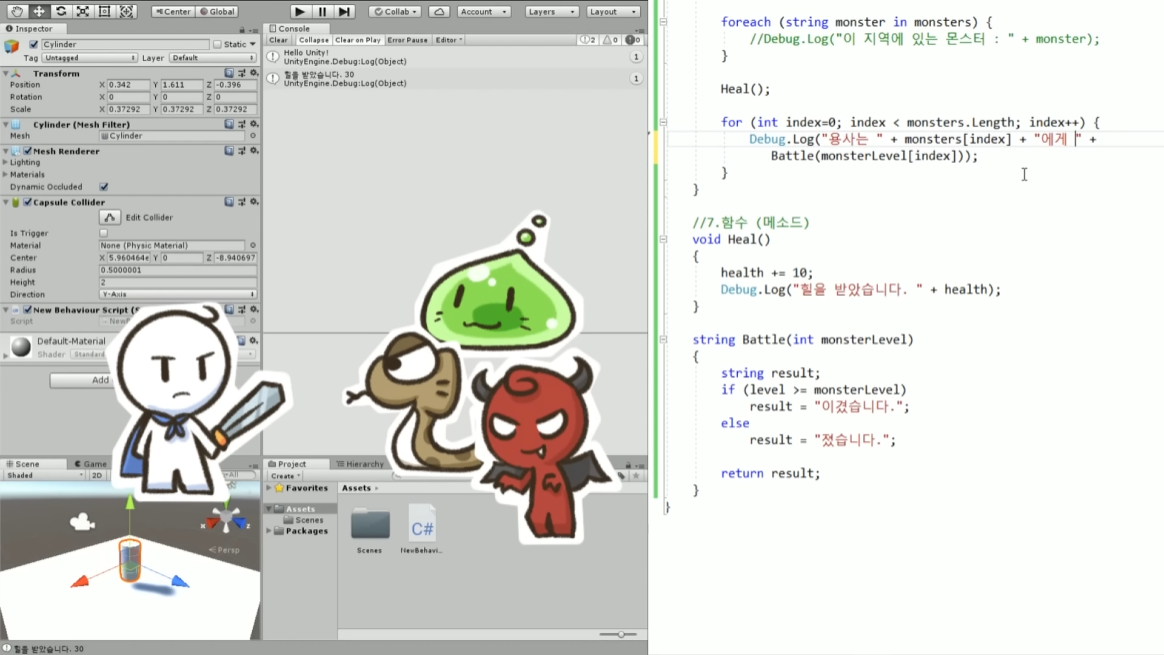
Task: Click the Step frame button
Action: pyautogui.click(x=344, y=11)
